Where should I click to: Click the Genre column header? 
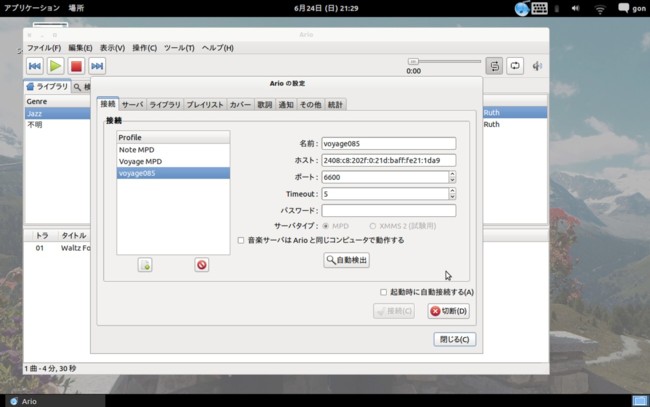[x=58, y=101]
